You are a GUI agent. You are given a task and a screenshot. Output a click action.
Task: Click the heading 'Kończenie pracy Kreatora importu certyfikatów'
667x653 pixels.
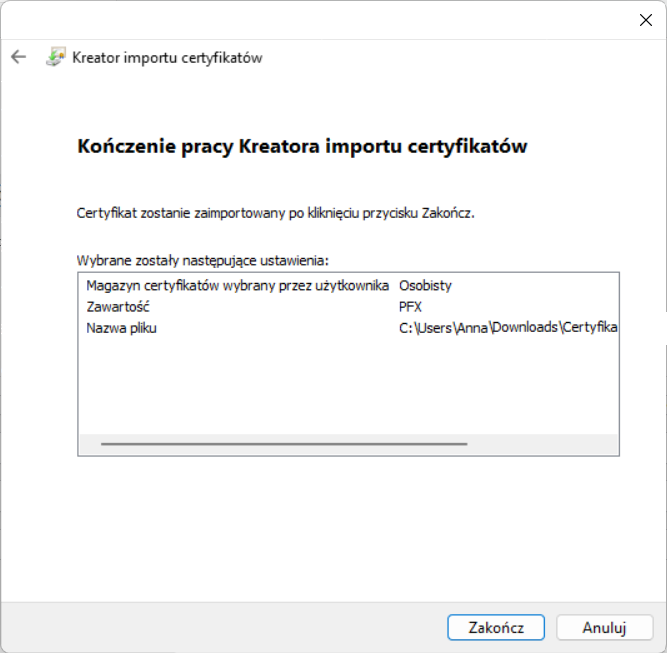(302, 146)
